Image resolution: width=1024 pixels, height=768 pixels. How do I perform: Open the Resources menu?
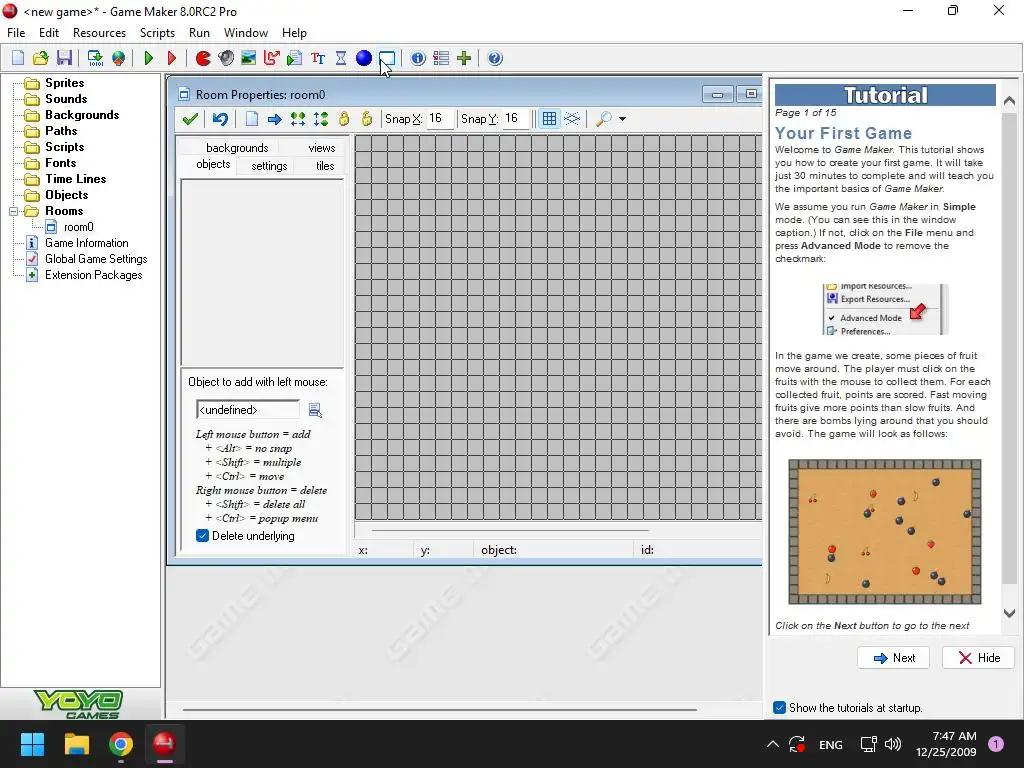pos(99,33)
